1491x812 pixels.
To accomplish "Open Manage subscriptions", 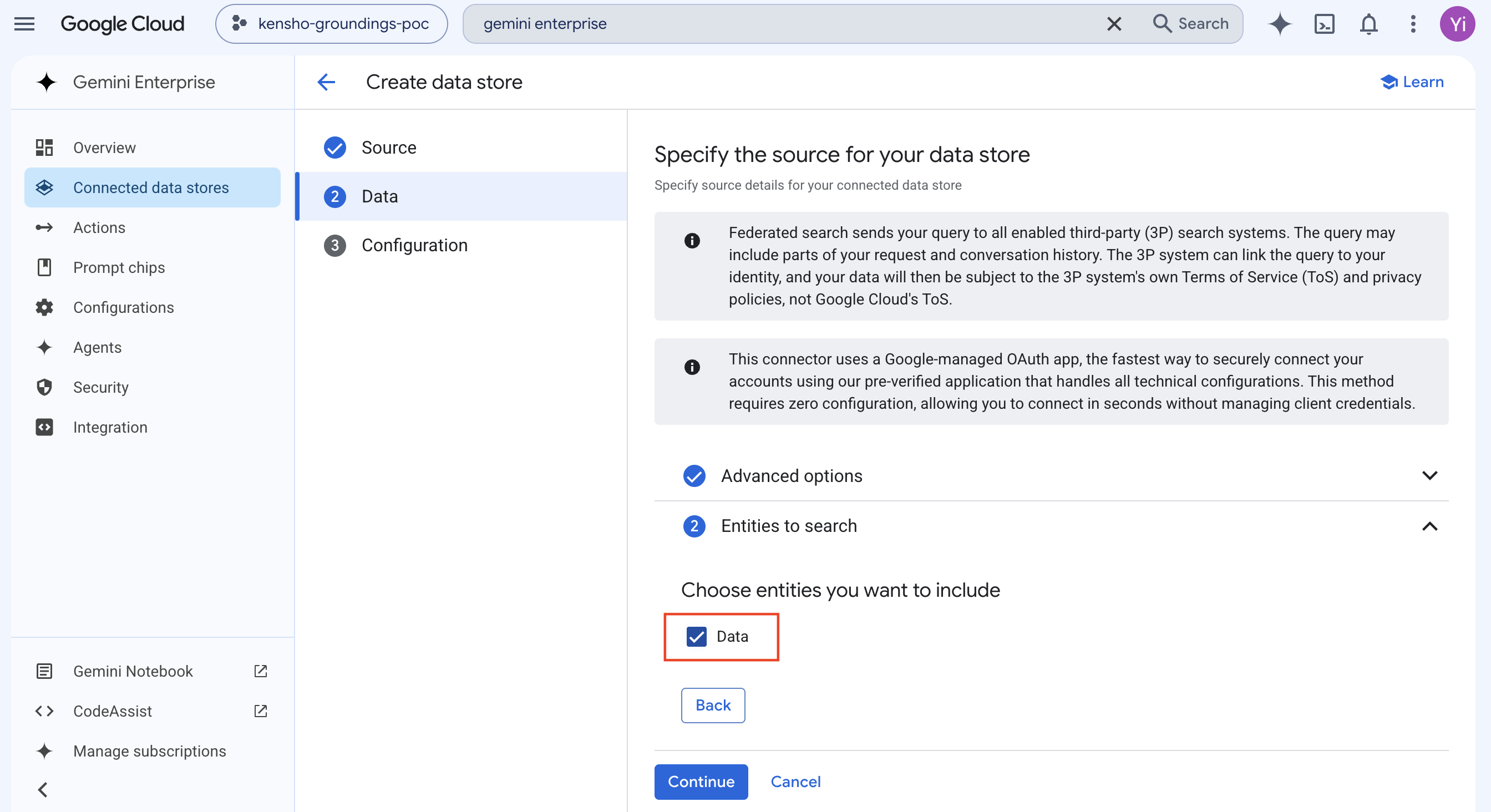I will click(x=152, y=751).
